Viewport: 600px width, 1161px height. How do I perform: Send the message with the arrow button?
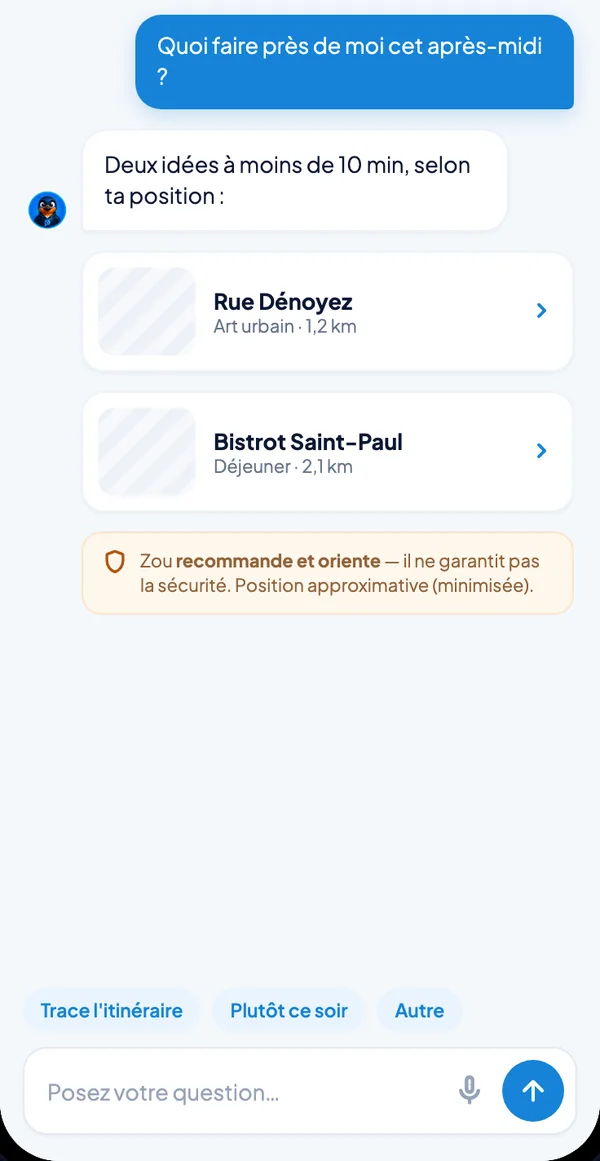(x=533, y=1090)
